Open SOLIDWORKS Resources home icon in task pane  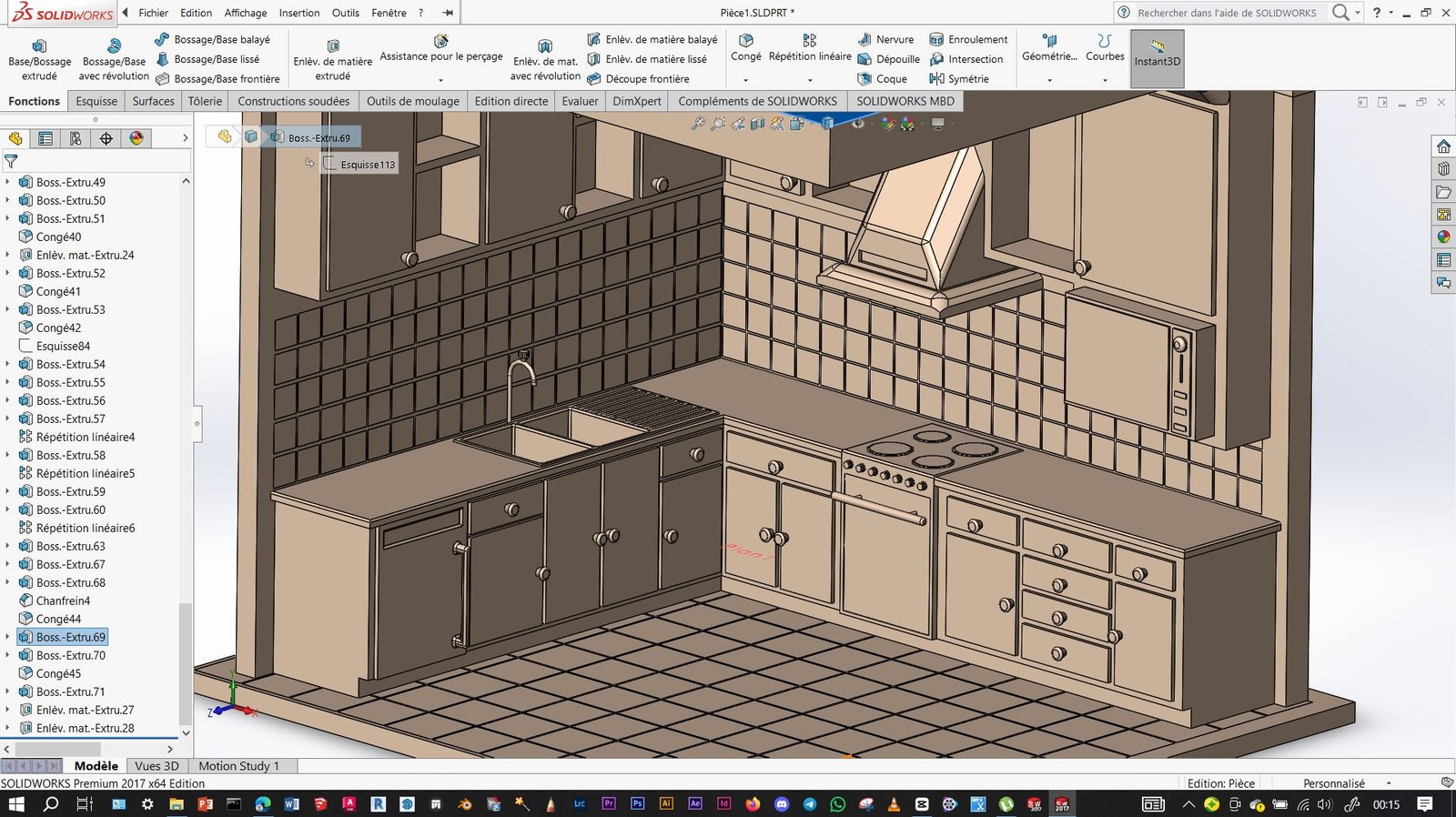coord(1443,146)
